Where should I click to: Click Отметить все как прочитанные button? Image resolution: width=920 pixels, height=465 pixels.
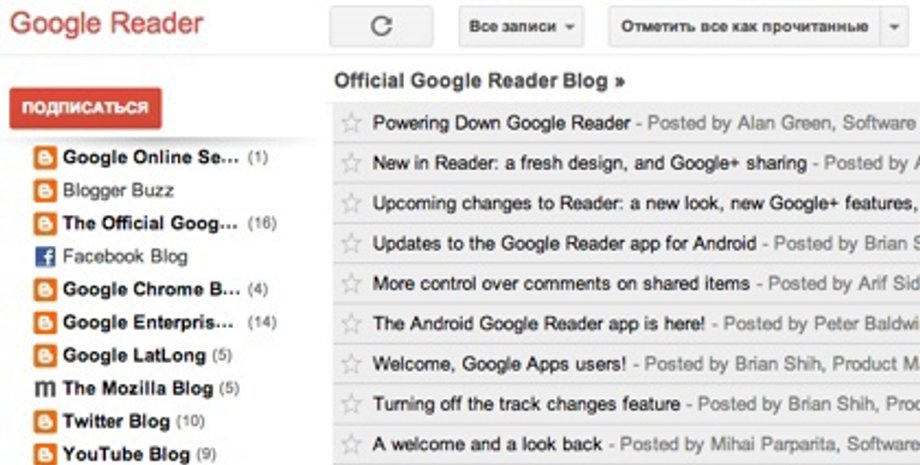[744, 27]
